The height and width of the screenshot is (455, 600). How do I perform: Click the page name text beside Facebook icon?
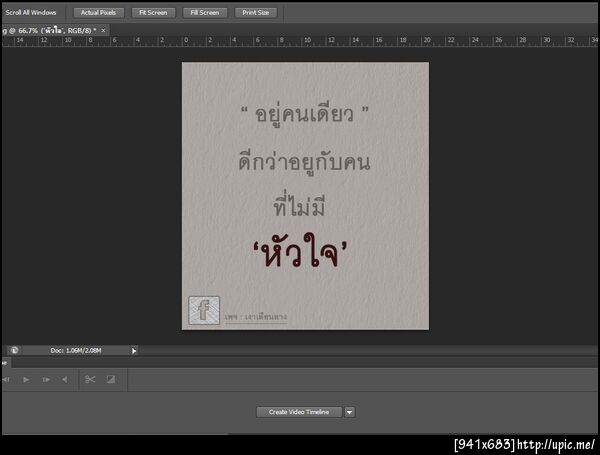tap(256, 317)
